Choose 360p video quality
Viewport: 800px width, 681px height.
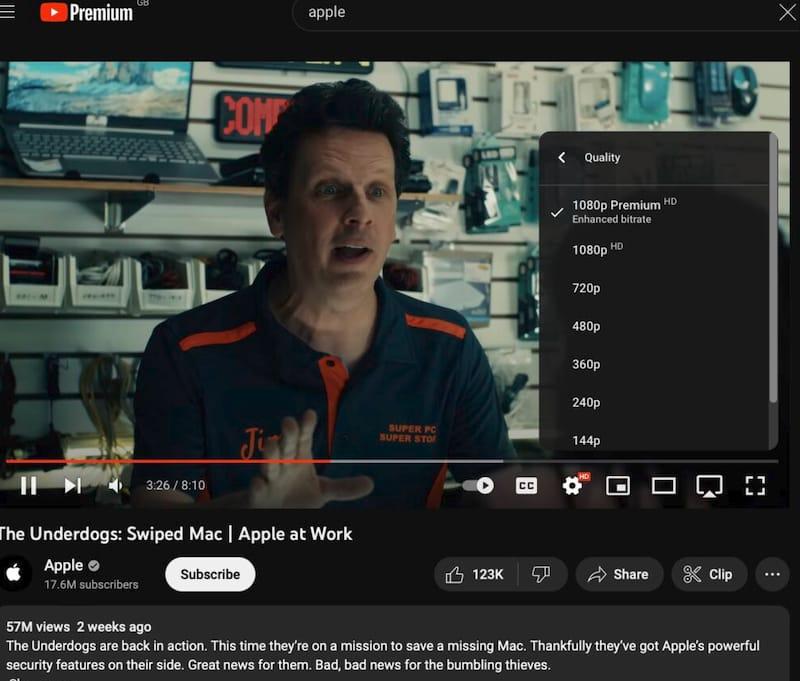(655, 365)
